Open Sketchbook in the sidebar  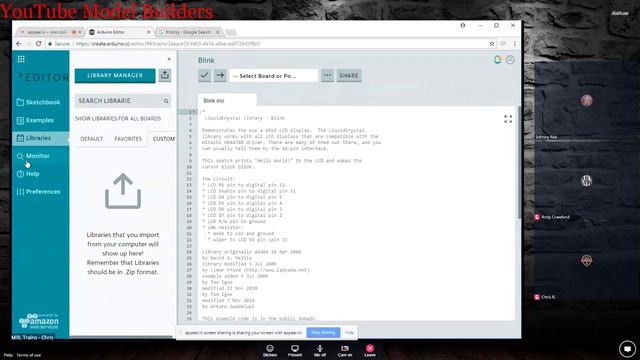coord(38,102)
